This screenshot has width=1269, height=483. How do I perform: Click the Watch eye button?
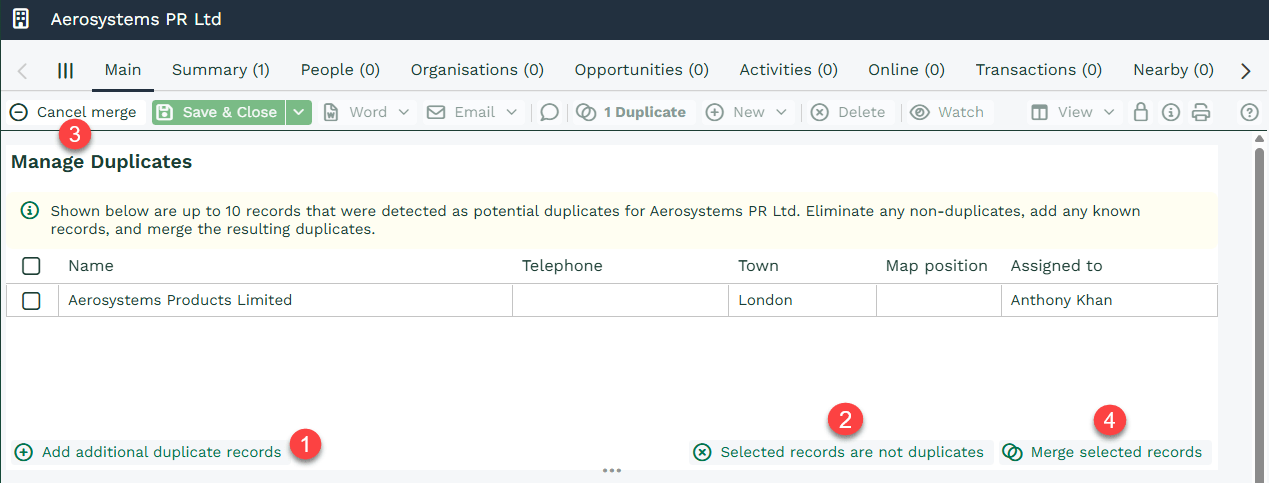coord(947,112)
